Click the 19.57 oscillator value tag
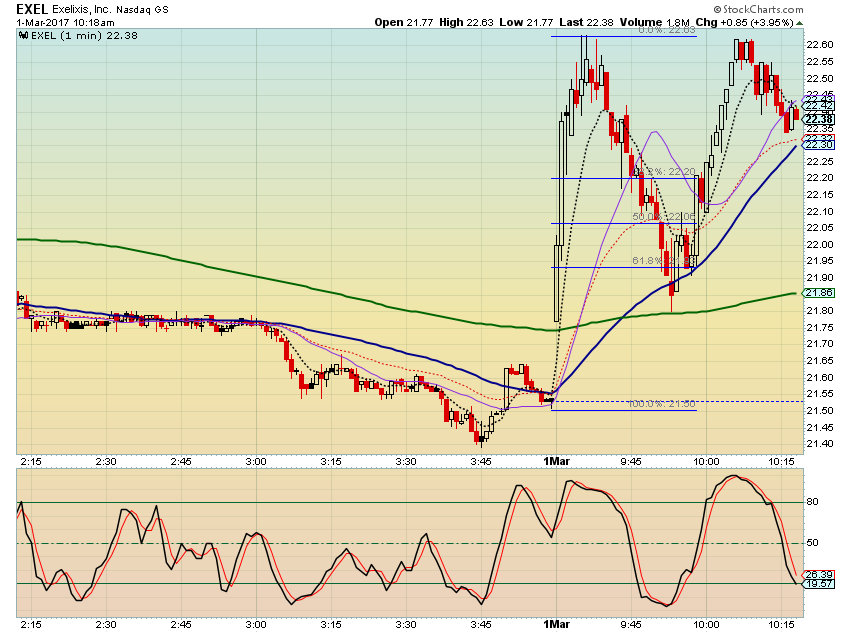 point(819,584)
